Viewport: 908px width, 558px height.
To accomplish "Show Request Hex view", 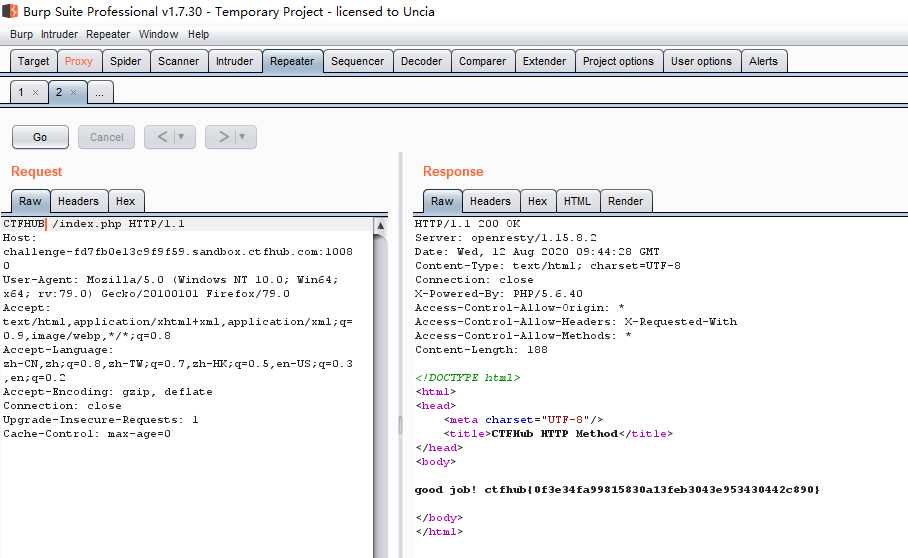I will 125,201.
